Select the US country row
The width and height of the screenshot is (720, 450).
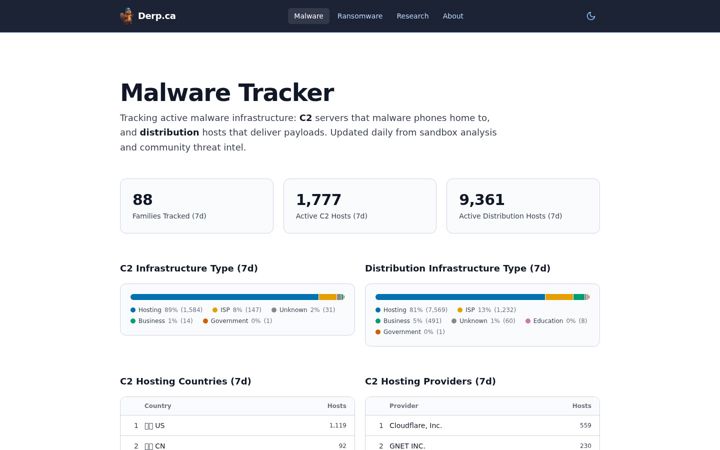[x=237, y=426]
